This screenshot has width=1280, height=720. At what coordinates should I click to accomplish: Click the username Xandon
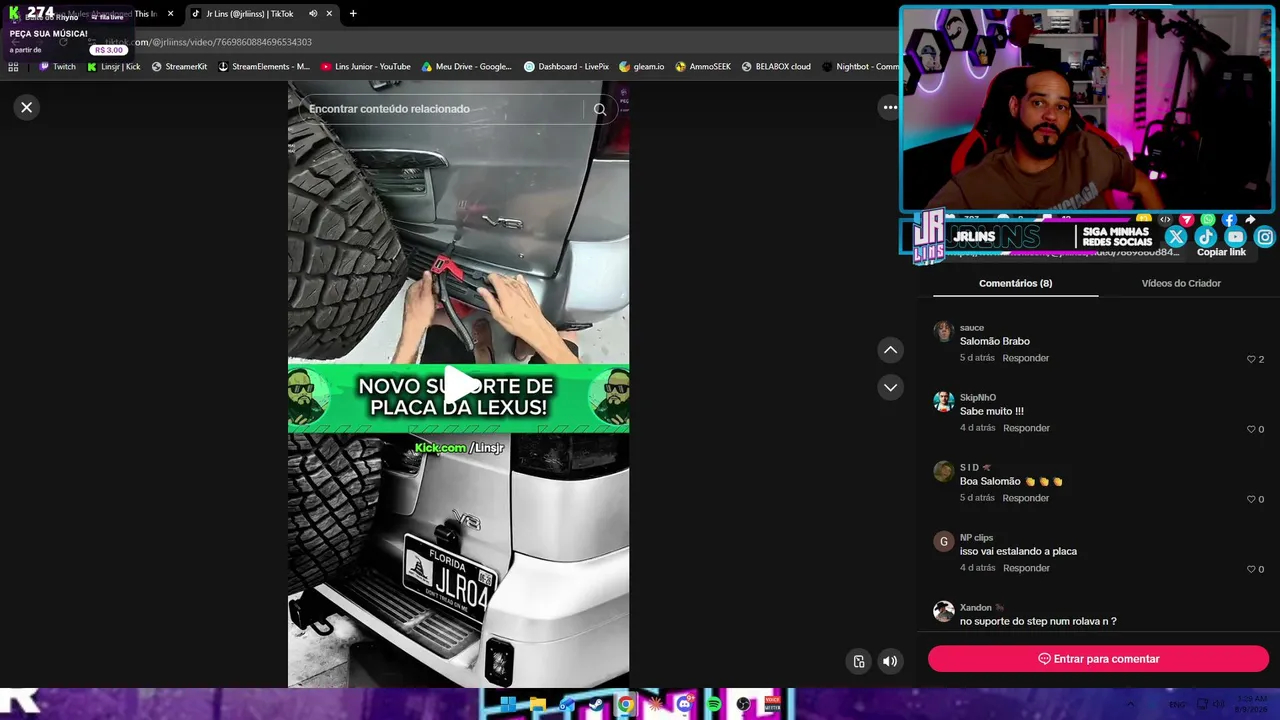coord(976,608)
